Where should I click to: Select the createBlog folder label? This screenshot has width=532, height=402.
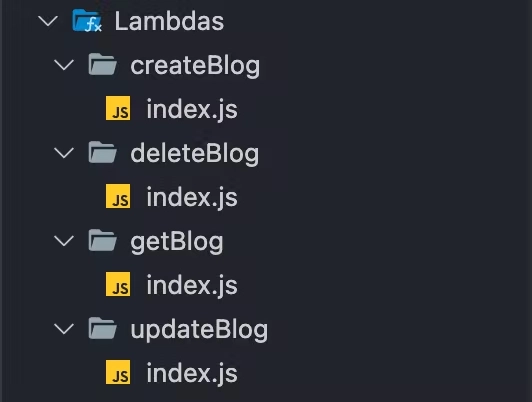[195, 66]
